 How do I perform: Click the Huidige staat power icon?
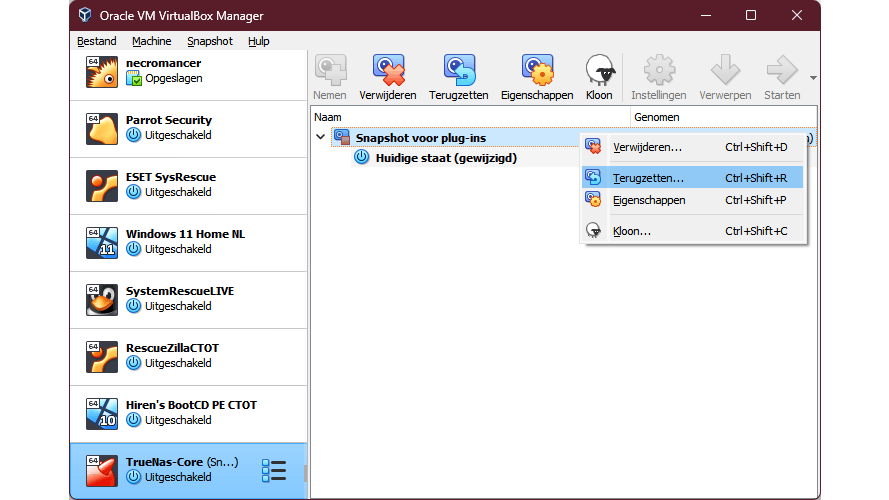click(362, 158)
